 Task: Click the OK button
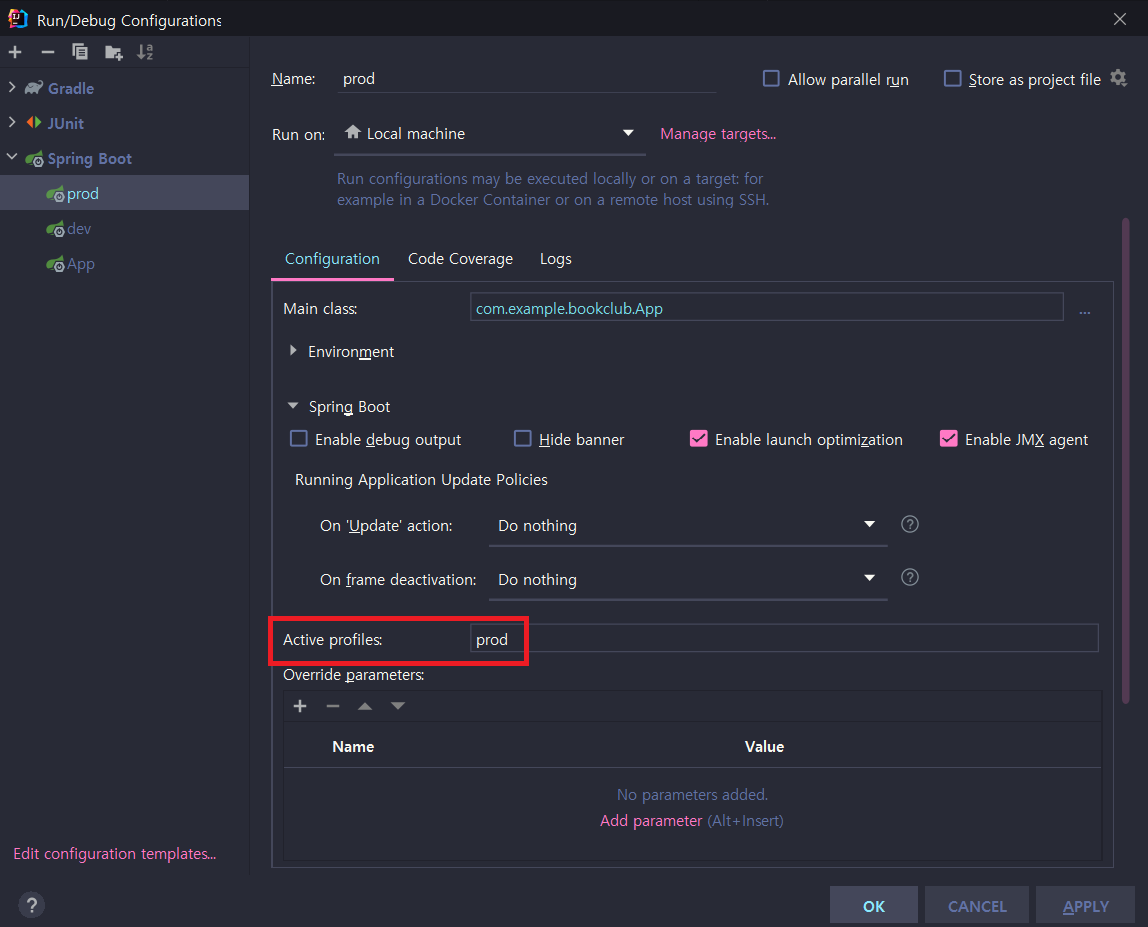[x=873, y=906]
